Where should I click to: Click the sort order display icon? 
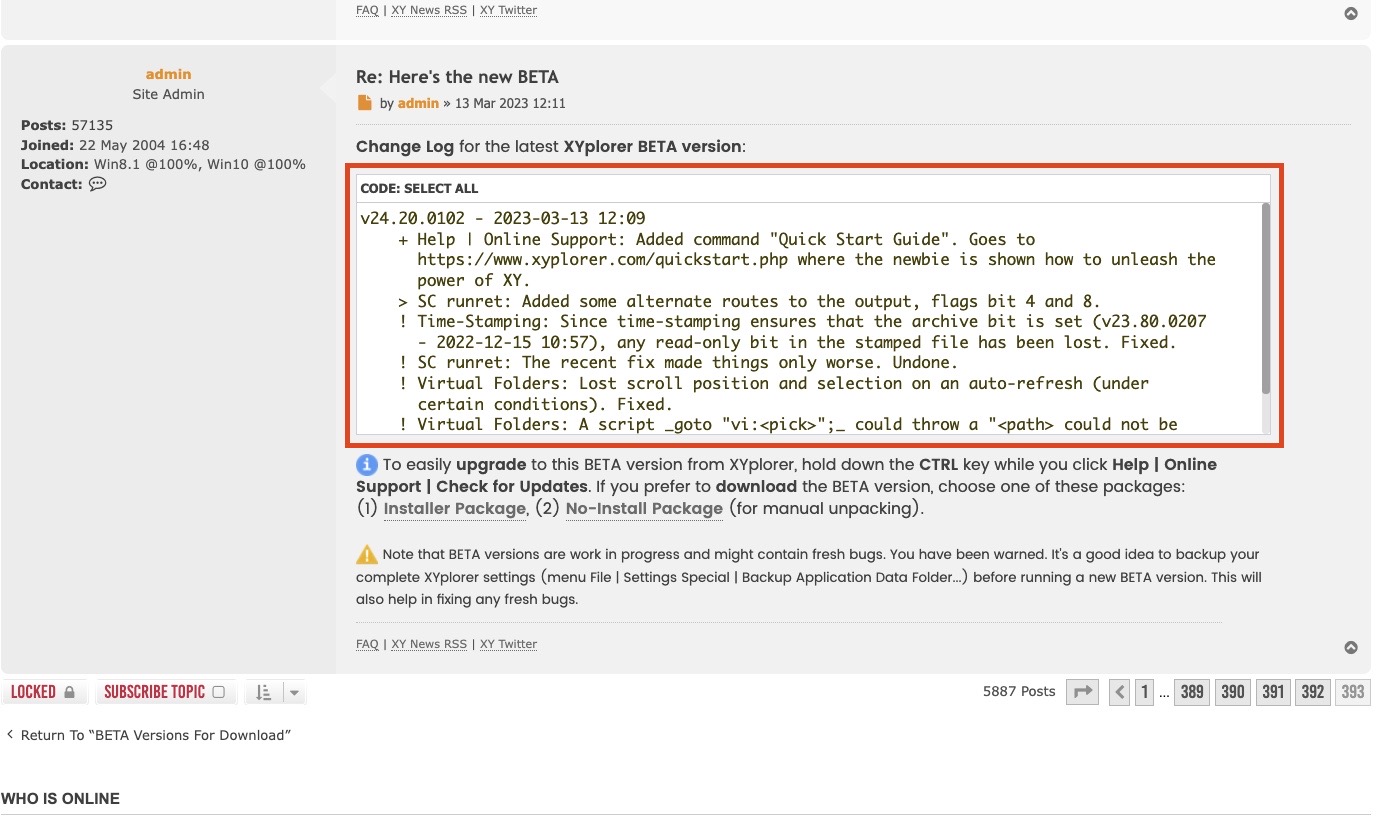pyautogui.click(x=263, y=692)
